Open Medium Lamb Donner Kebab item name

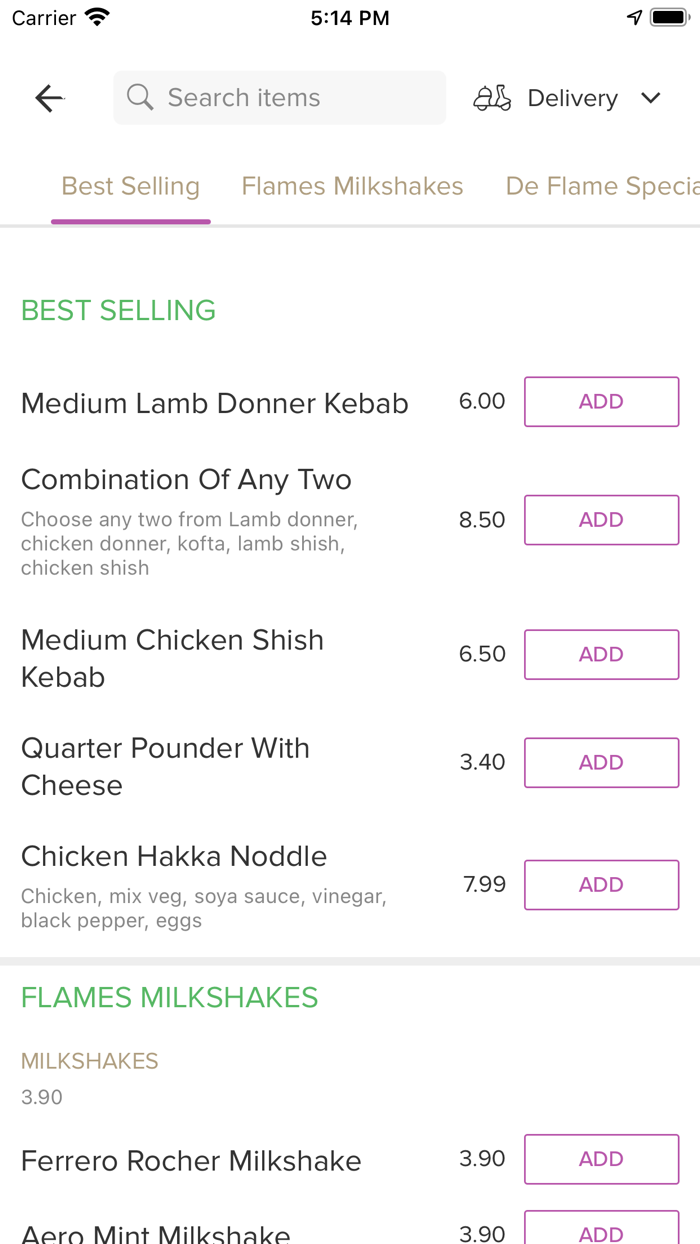tap(215, 403)
